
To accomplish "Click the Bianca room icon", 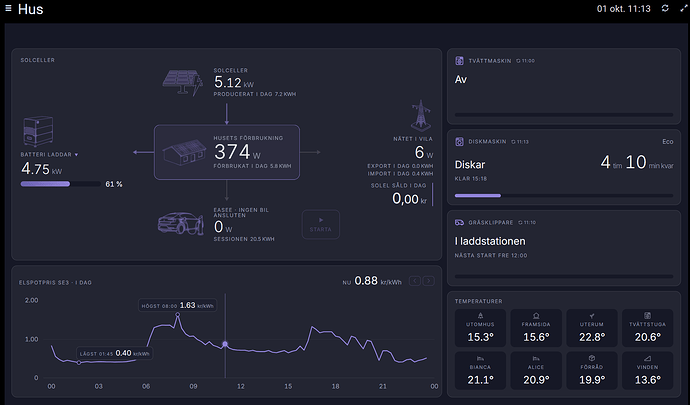I will pos(480,358).
